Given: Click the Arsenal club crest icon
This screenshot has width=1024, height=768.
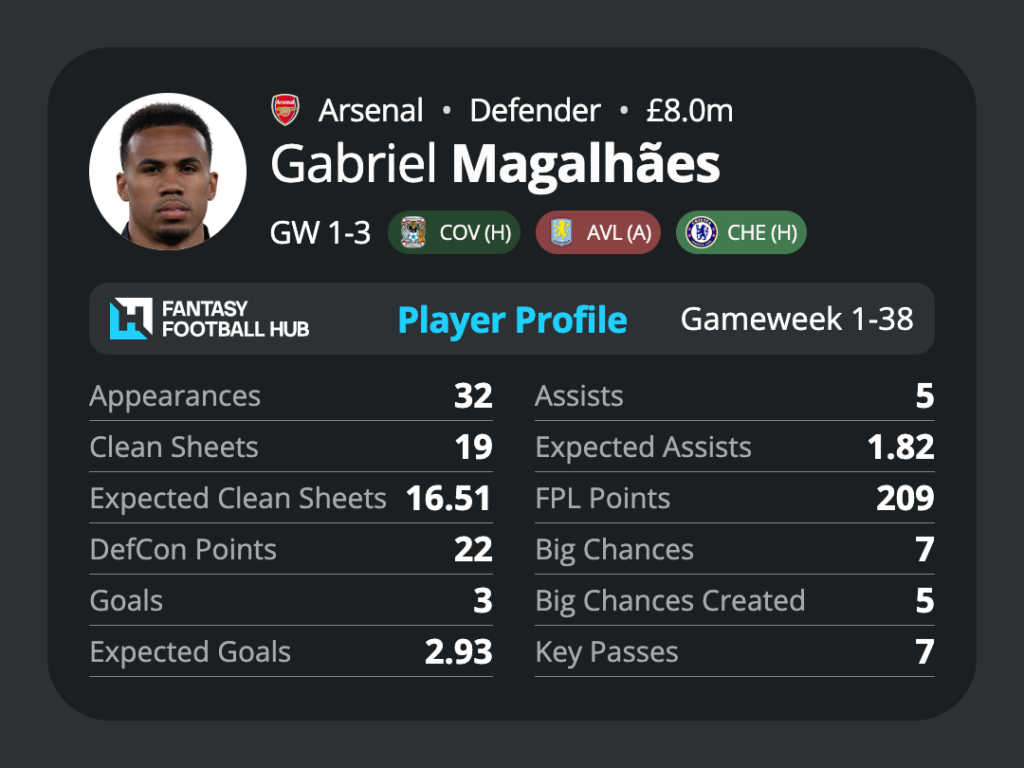Looking at the screenshot, I should point(285,110).
